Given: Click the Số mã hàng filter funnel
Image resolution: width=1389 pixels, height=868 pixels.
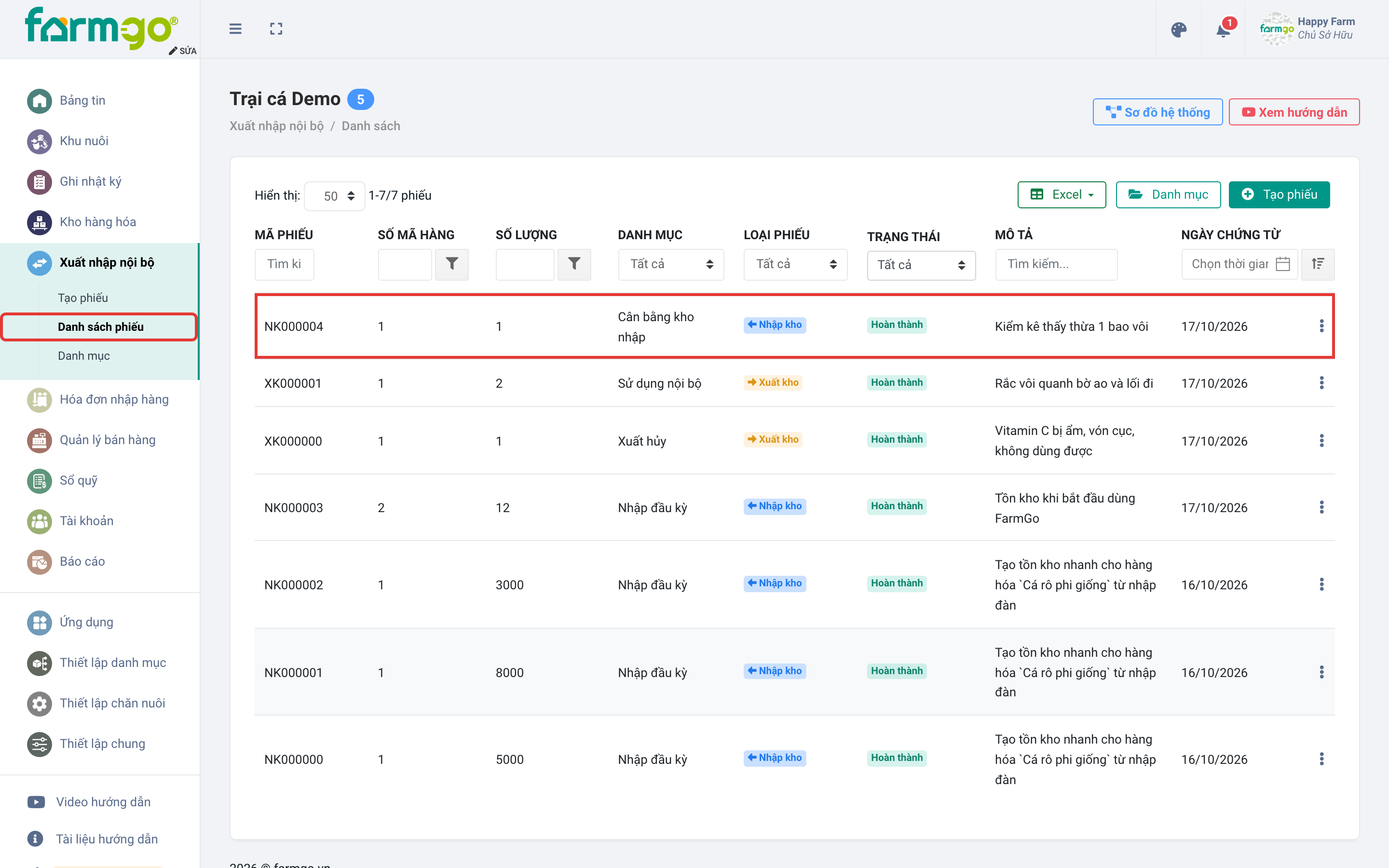Looking at the screenshot, I should click(452, 264).
